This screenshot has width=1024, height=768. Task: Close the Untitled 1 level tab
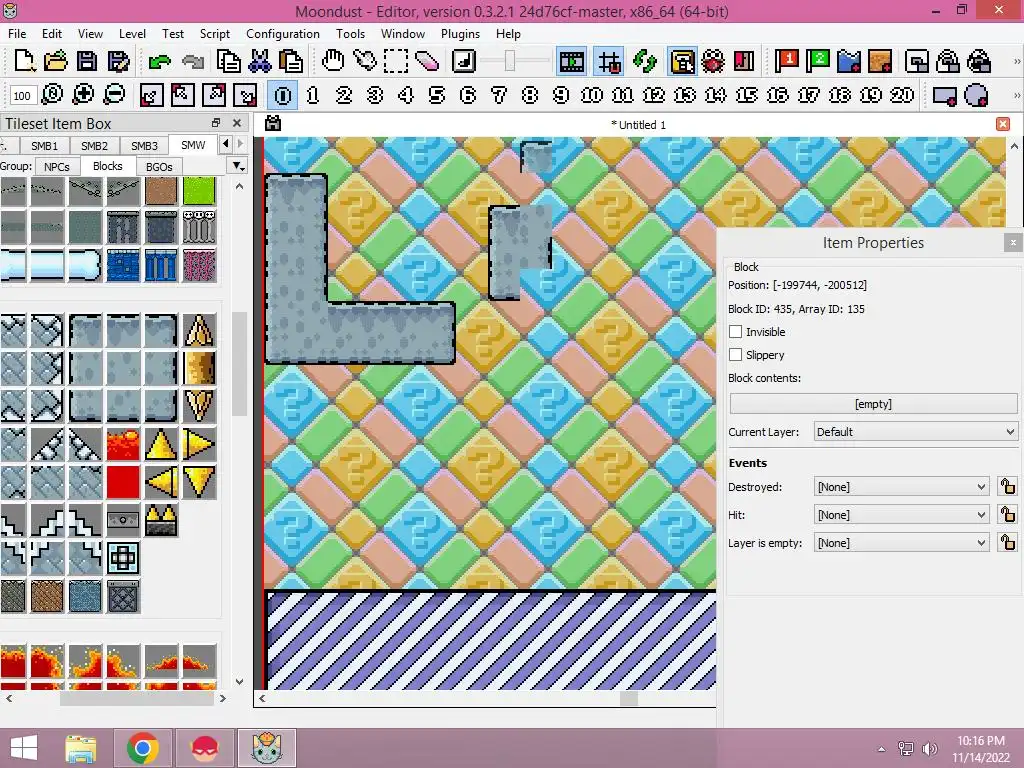[x=1003, y=124]
